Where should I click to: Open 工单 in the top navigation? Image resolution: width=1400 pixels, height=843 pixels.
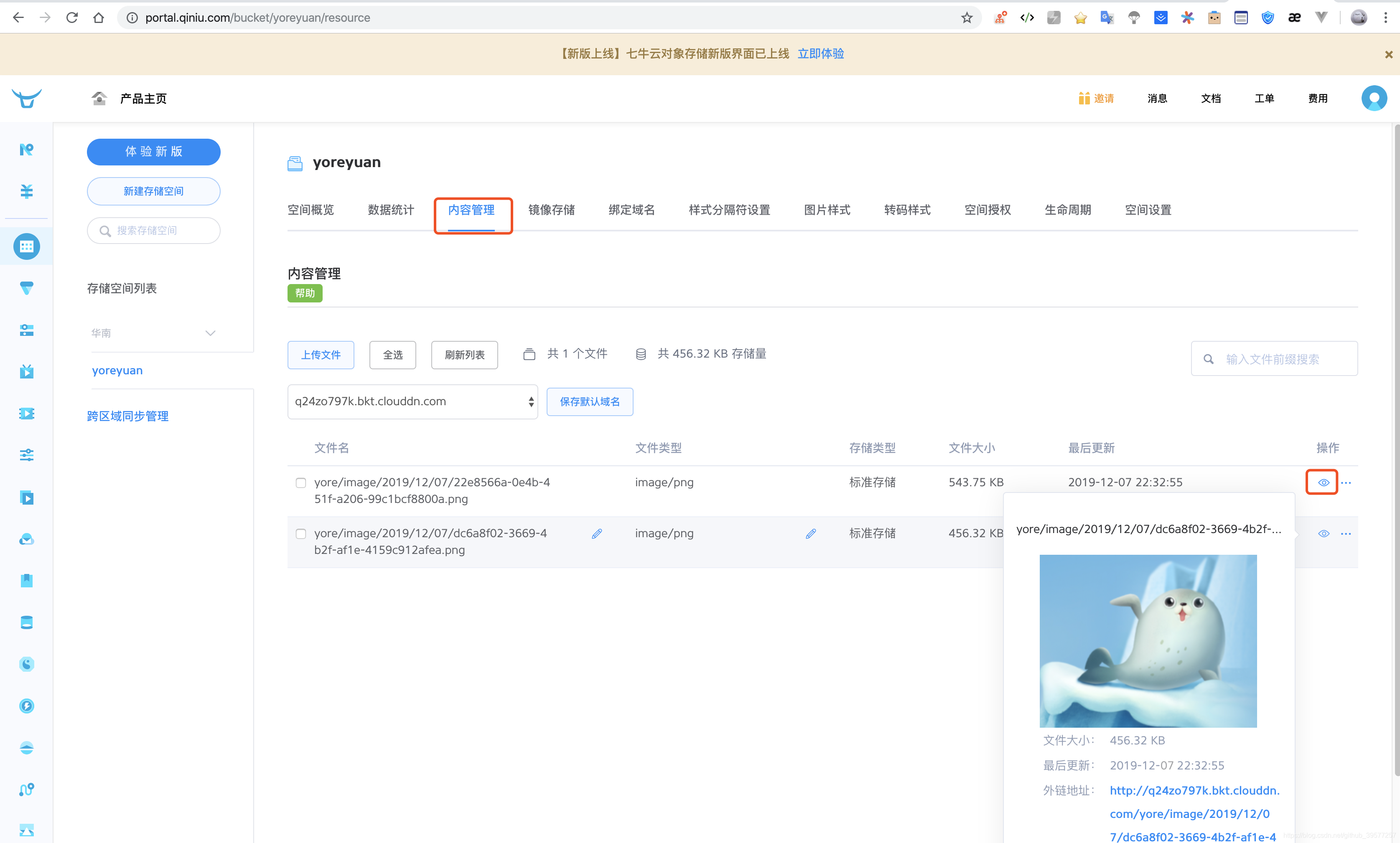[1264, 98]
